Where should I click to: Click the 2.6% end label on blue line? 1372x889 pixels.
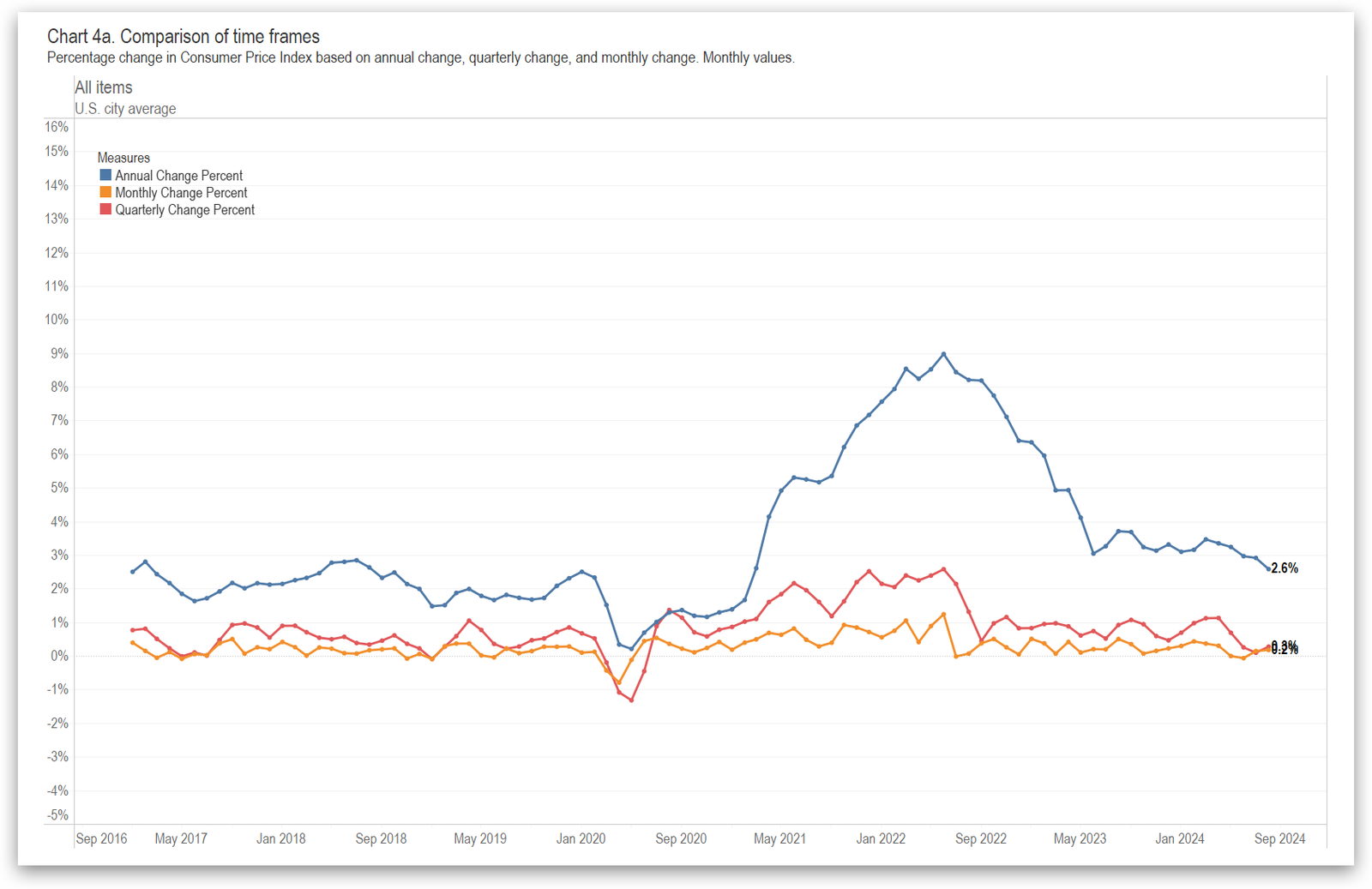coord(1285,568)
